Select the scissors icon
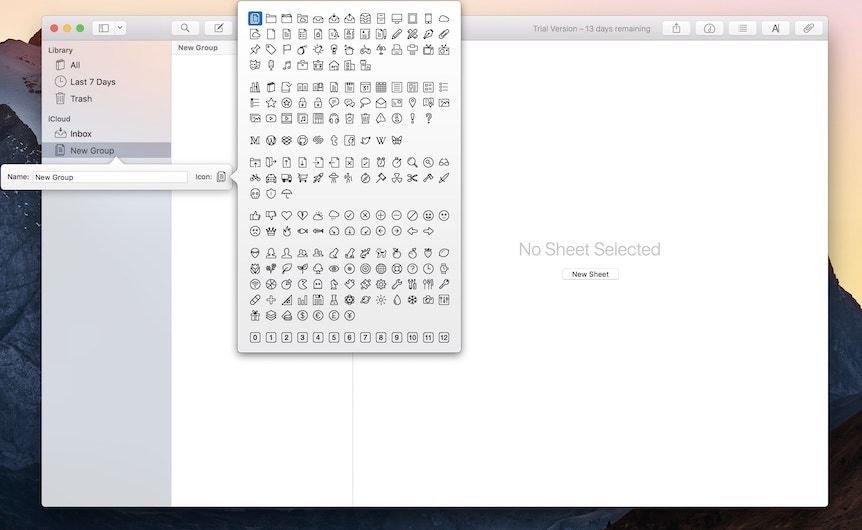862x530 pixels. [x=413, y=178]
